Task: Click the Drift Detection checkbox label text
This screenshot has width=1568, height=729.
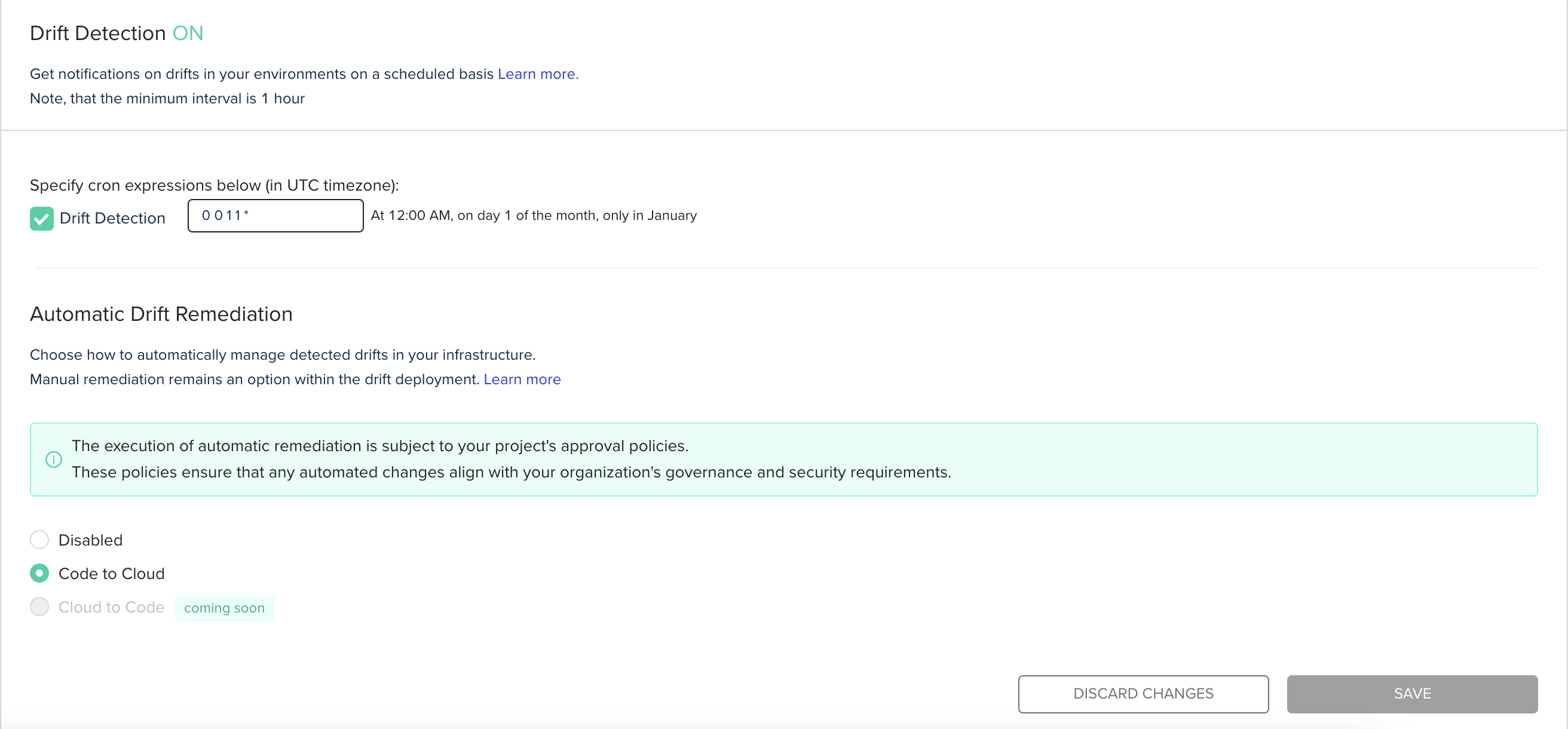Action: click(x=112, y=218)
